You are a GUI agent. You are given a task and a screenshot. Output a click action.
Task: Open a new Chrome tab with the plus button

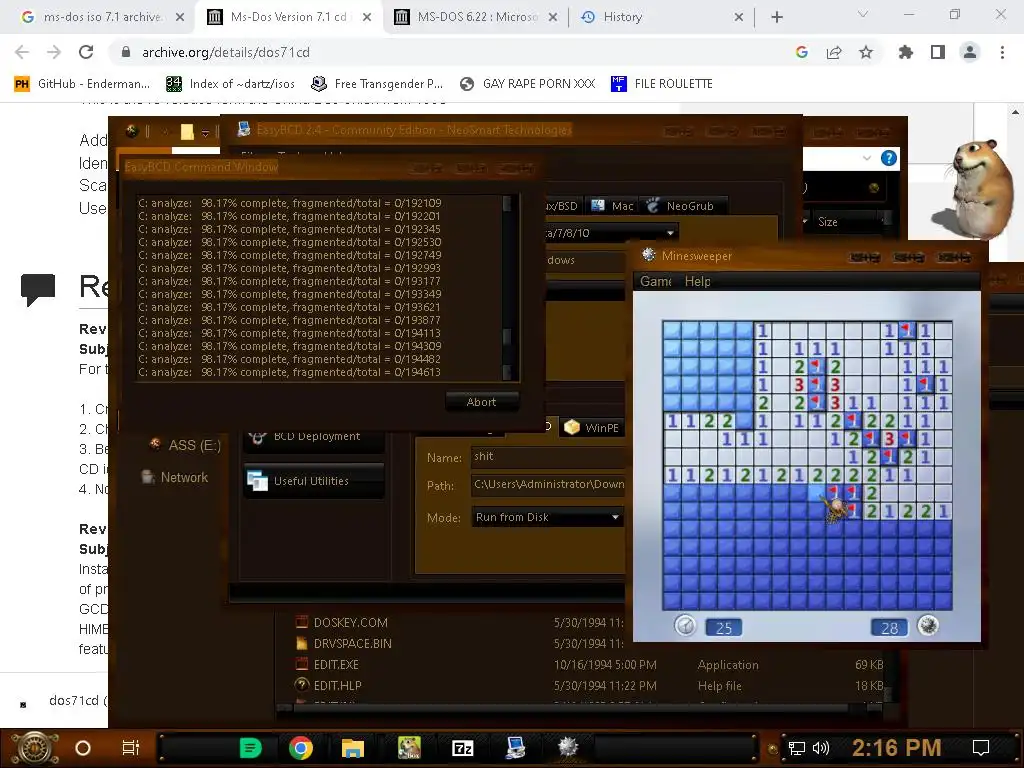(x=776, y=18)
